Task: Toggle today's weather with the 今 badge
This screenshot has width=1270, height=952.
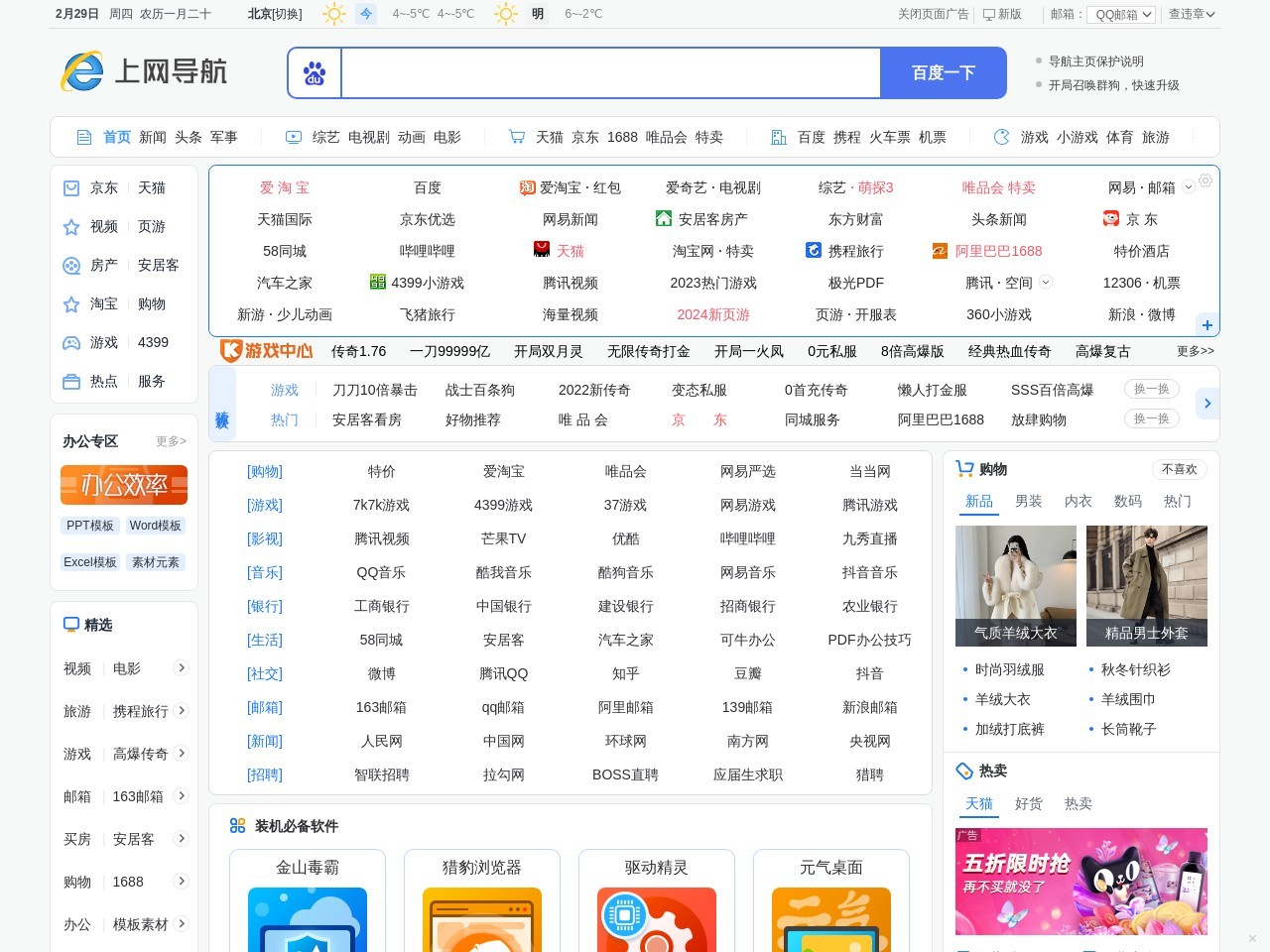Action: 365,14
